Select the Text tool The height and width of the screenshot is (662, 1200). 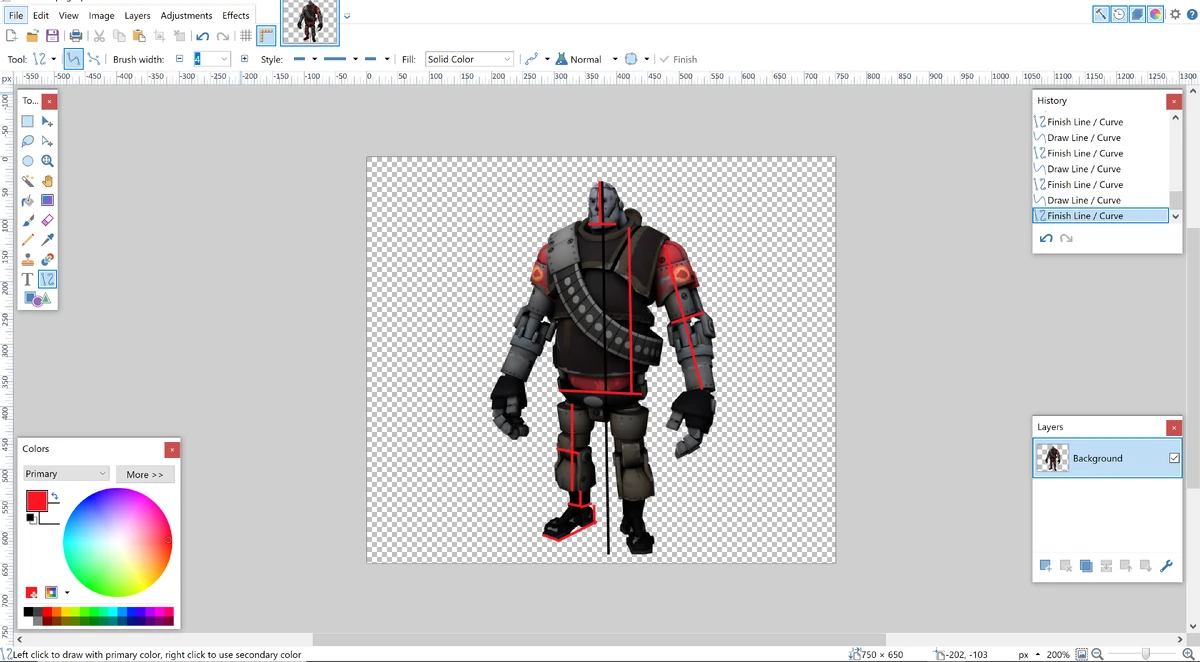tap(27, 279)
